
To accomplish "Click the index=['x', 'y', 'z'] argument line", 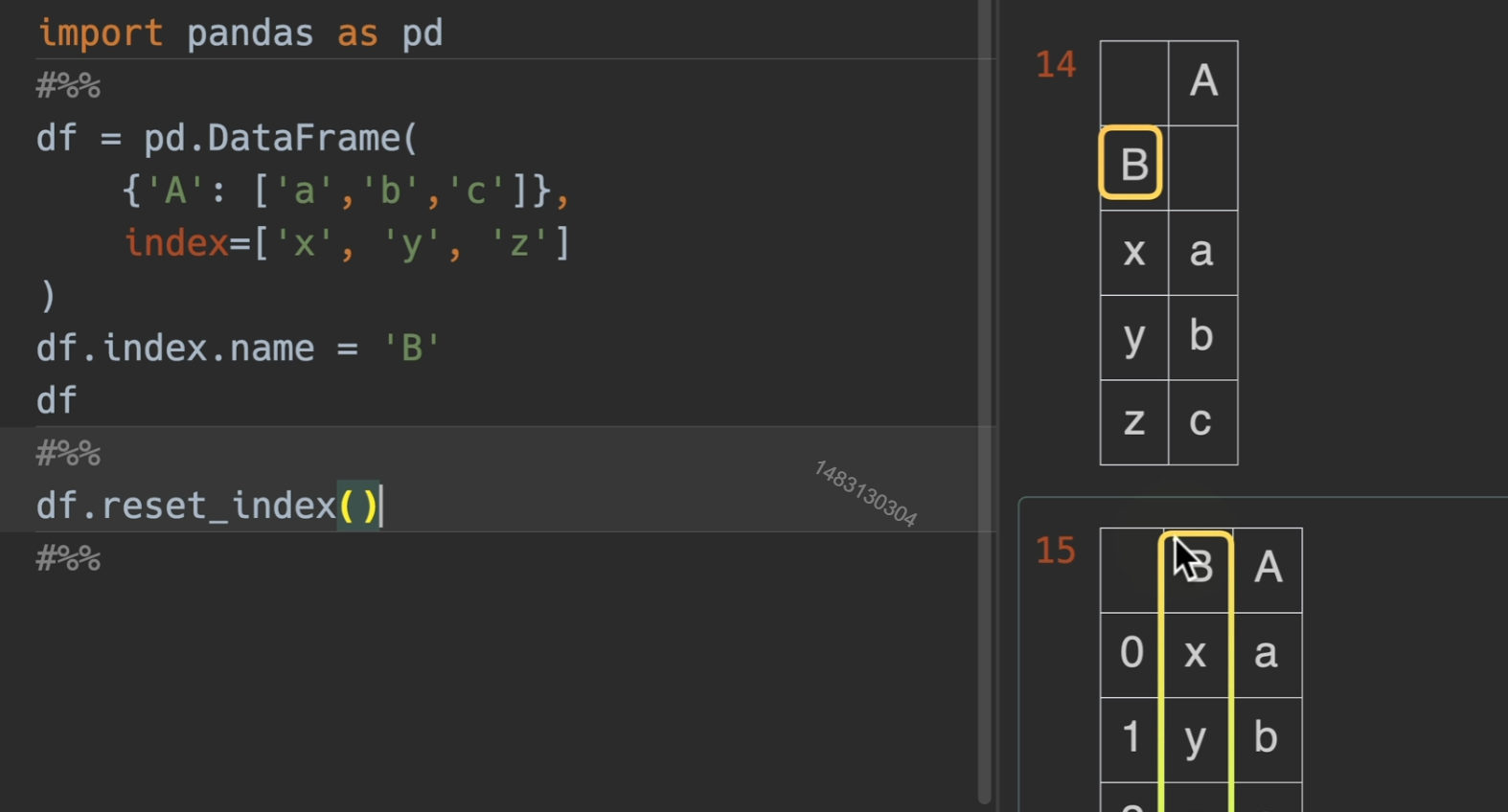I will point(347,243).
